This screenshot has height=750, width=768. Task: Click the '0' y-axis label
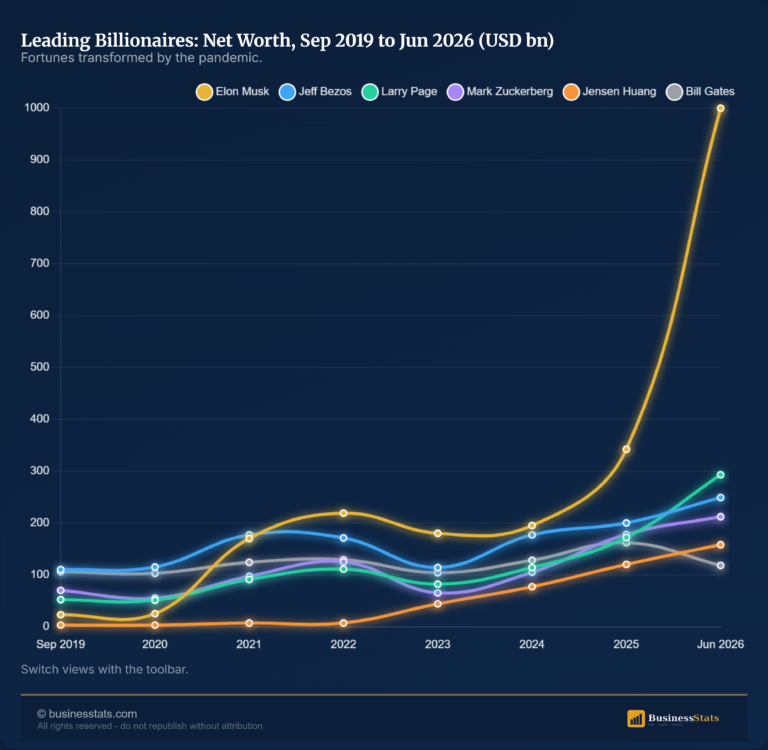coord(46,626)
